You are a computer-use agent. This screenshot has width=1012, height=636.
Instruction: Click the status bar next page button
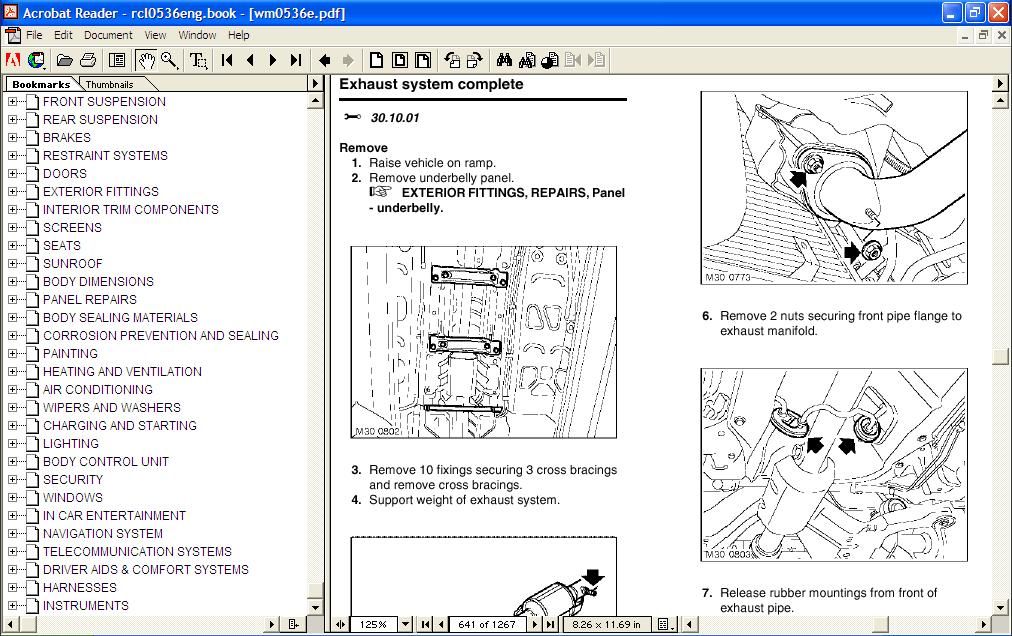pyautogui.click(x=534, y=624)
